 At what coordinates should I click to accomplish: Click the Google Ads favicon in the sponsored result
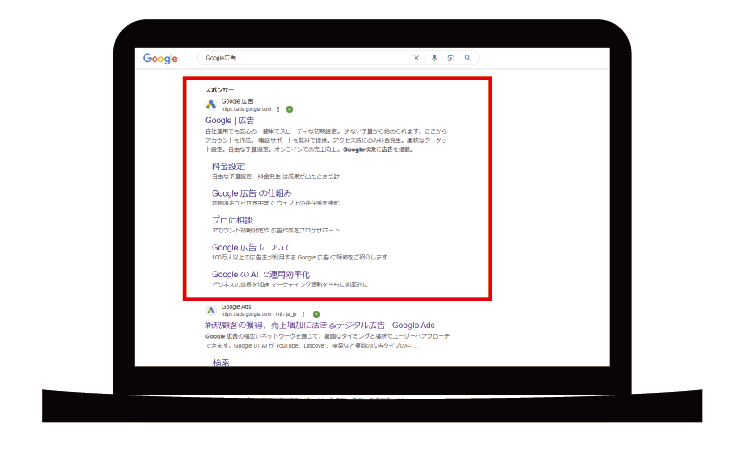point(211,104)
